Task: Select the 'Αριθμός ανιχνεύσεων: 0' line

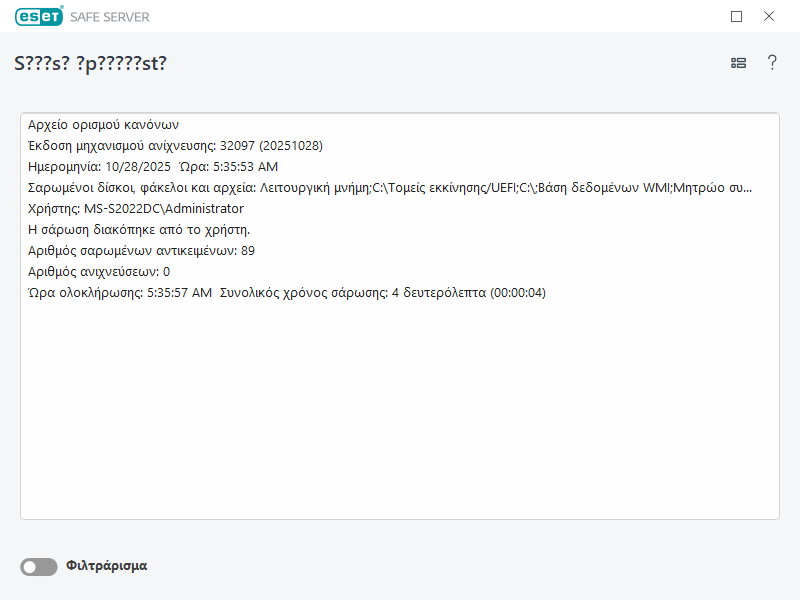Action: 99,272
